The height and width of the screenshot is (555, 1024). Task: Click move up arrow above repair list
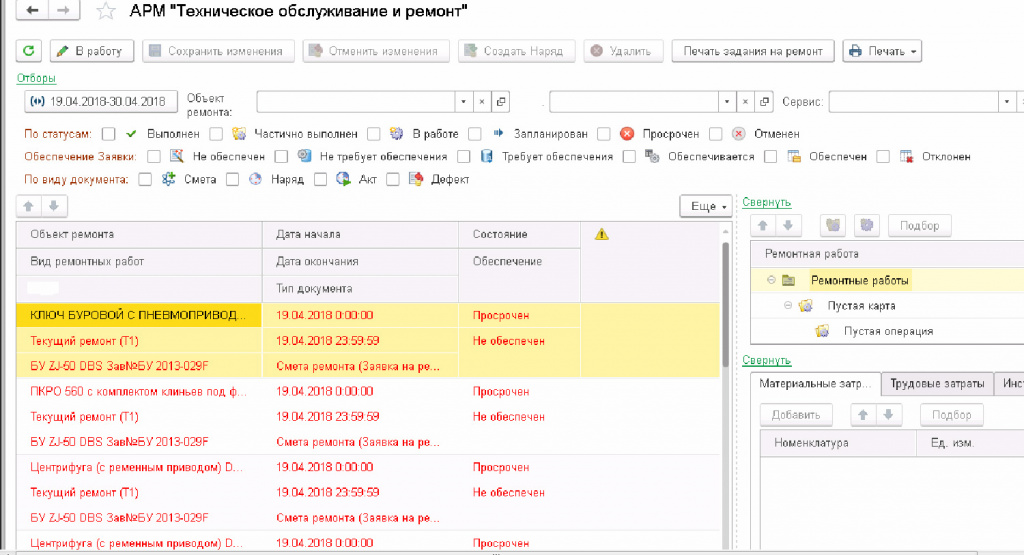coord(29,206)
